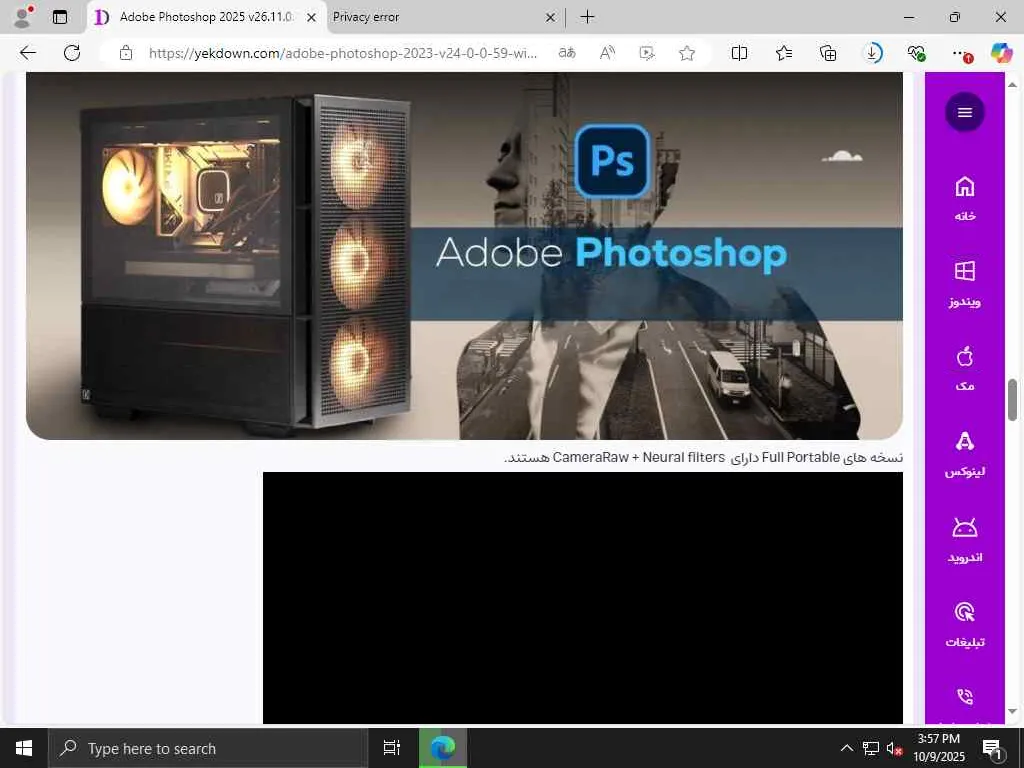Open the Windows Start menu
Viewport: 1024px width, 768px height.
pyautogui.click(x=24, y=748)
